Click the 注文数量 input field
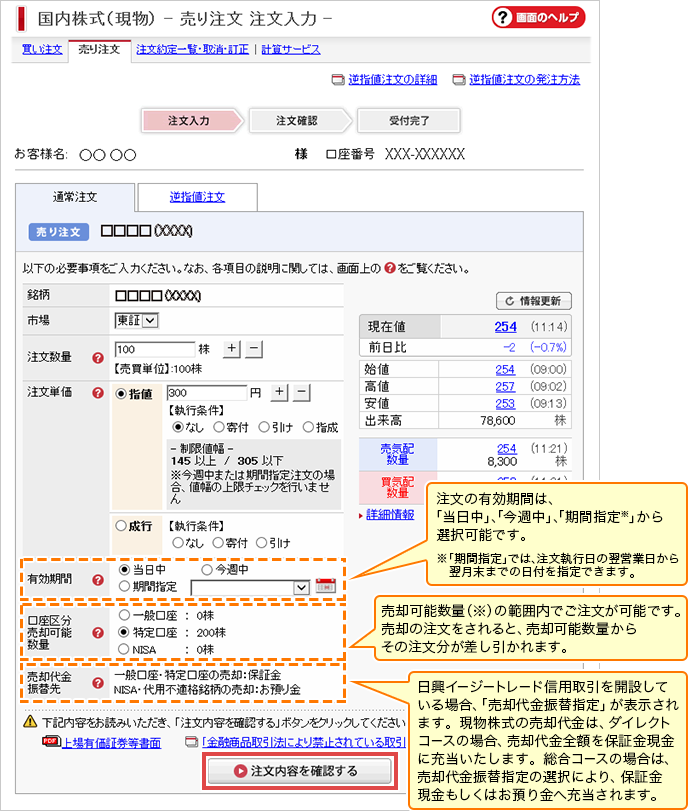Viewport: 690px width, 812px height. click(154, 349)
